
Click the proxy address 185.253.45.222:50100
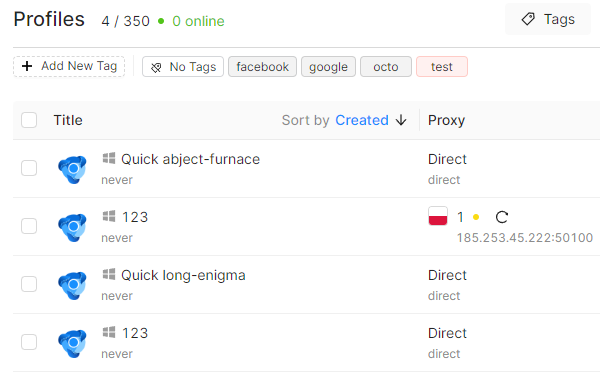coord(525,238)
